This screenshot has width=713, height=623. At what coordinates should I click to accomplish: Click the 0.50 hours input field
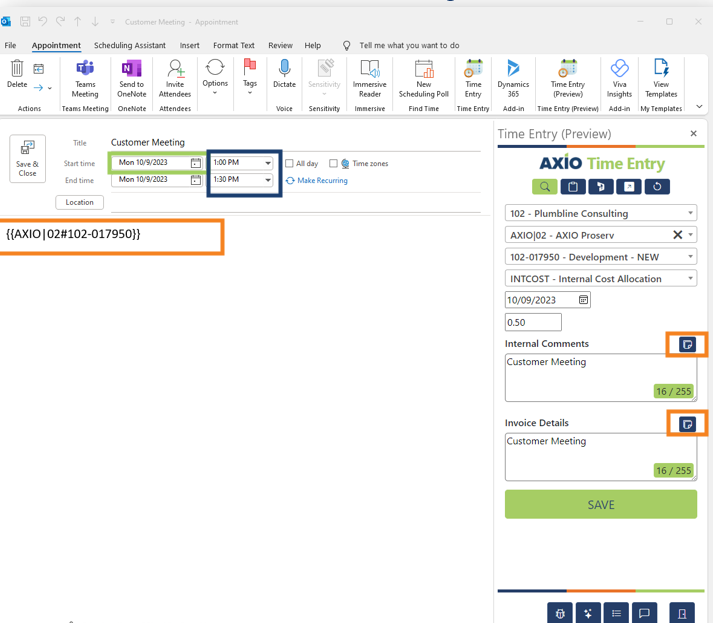click(x=533, y=322)
